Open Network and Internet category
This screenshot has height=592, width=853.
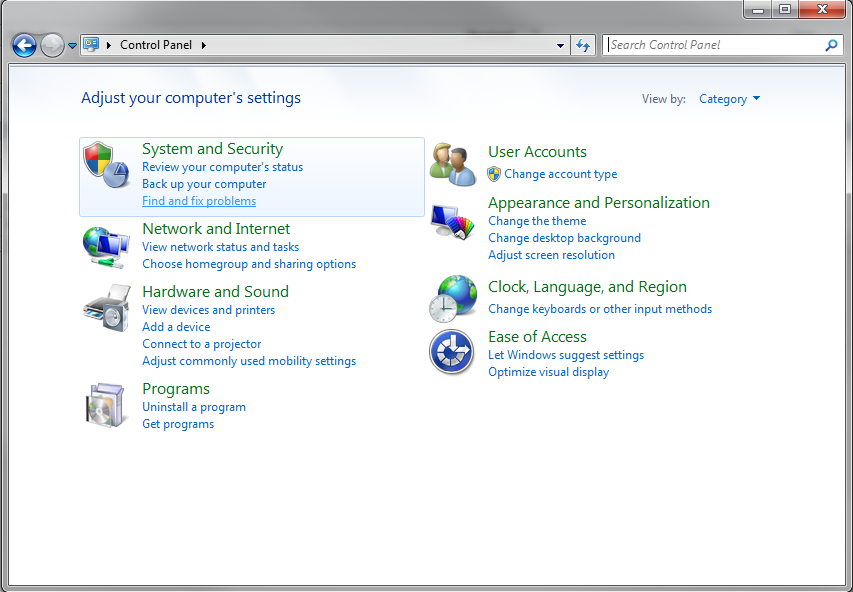pyautogui.click(x=216, y=229)
